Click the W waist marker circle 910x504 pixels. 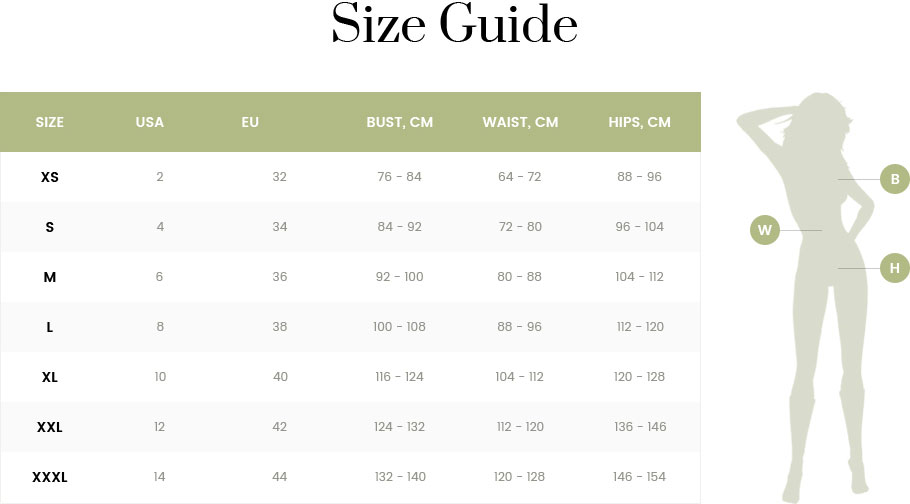coord(765,230)
